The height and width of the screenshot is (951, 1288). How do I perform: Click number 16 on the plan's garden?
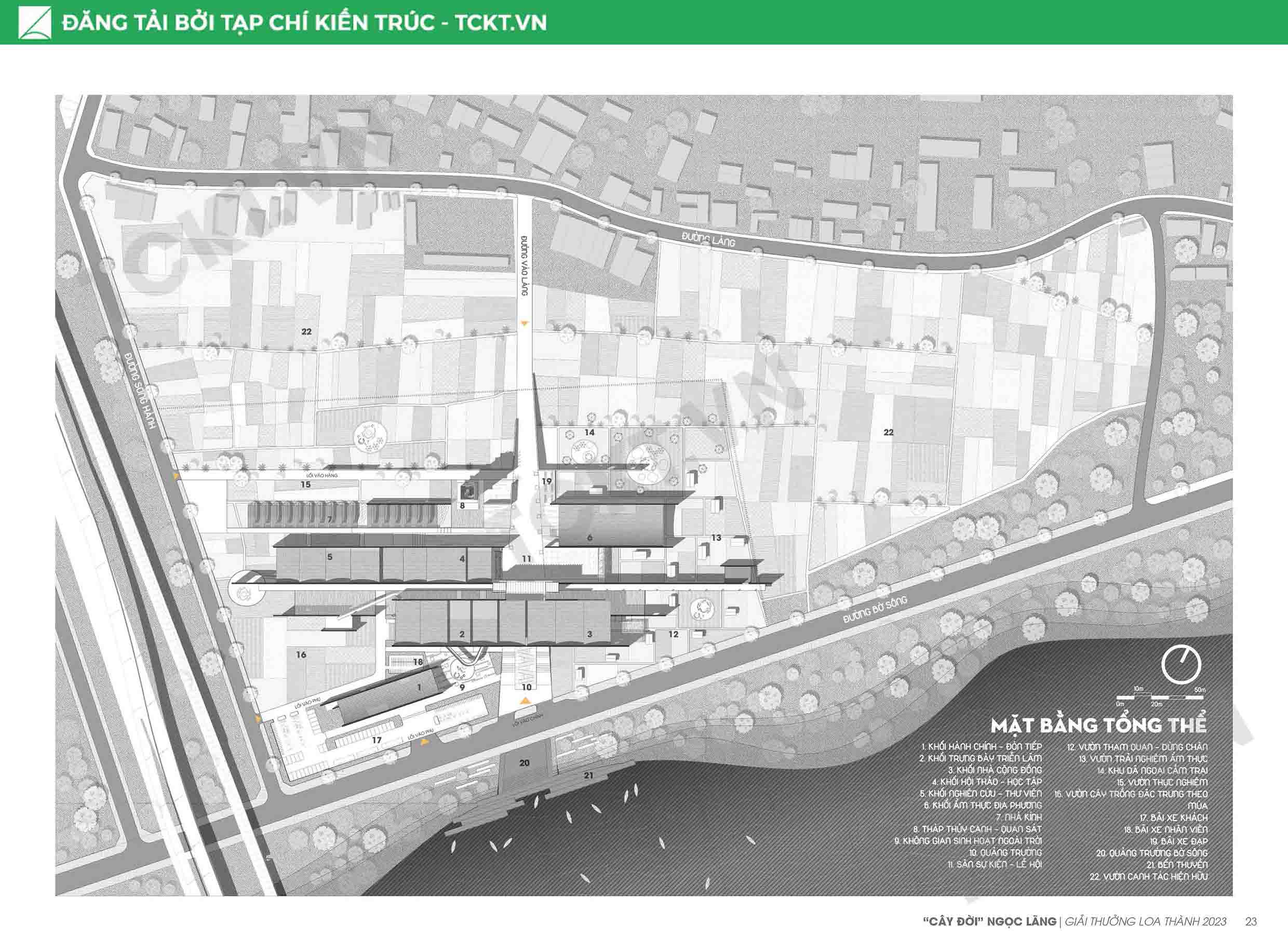tap(301, 654)
